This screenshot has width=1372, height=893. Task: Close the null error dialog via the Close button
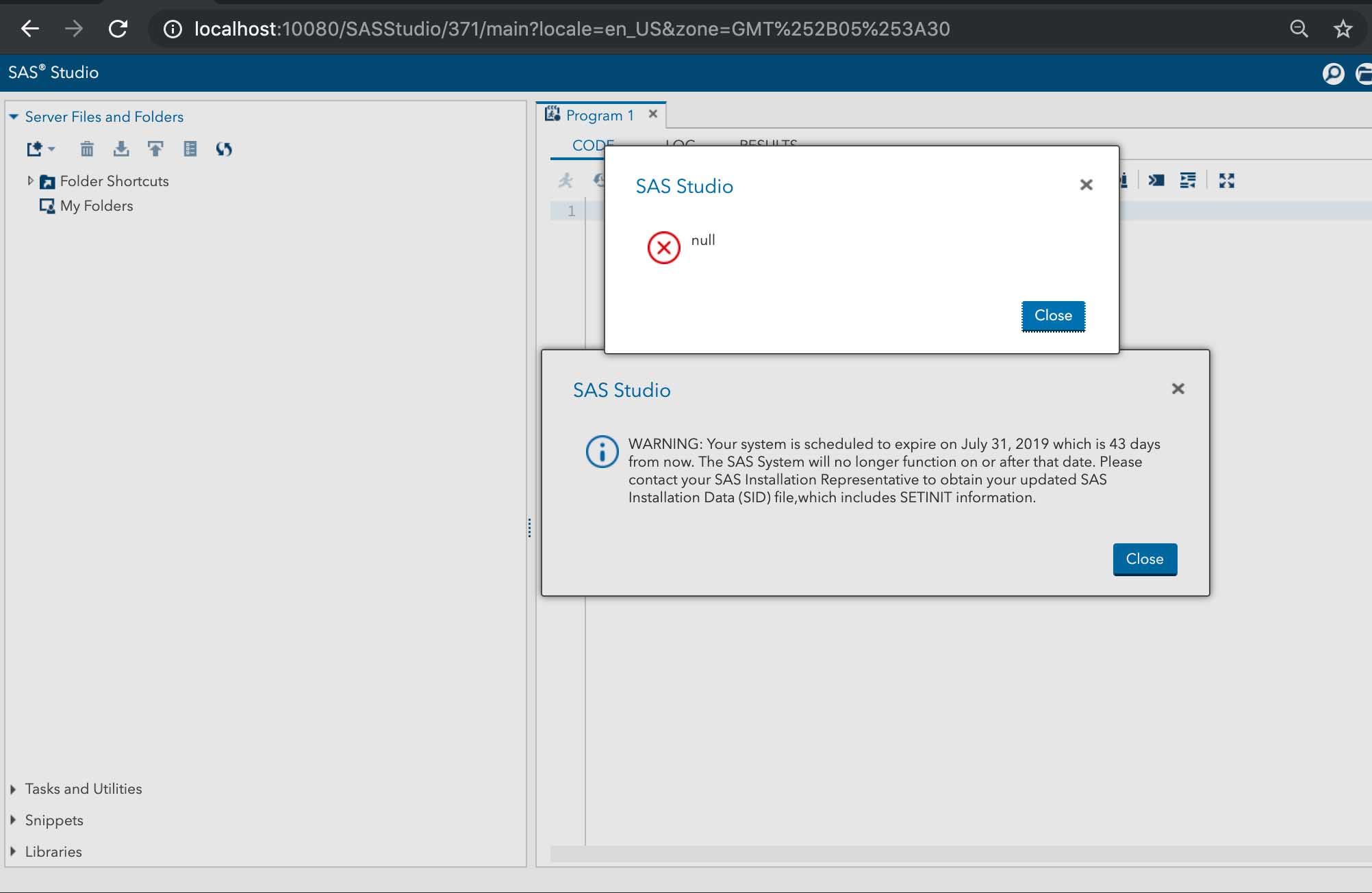point(1052,315)
